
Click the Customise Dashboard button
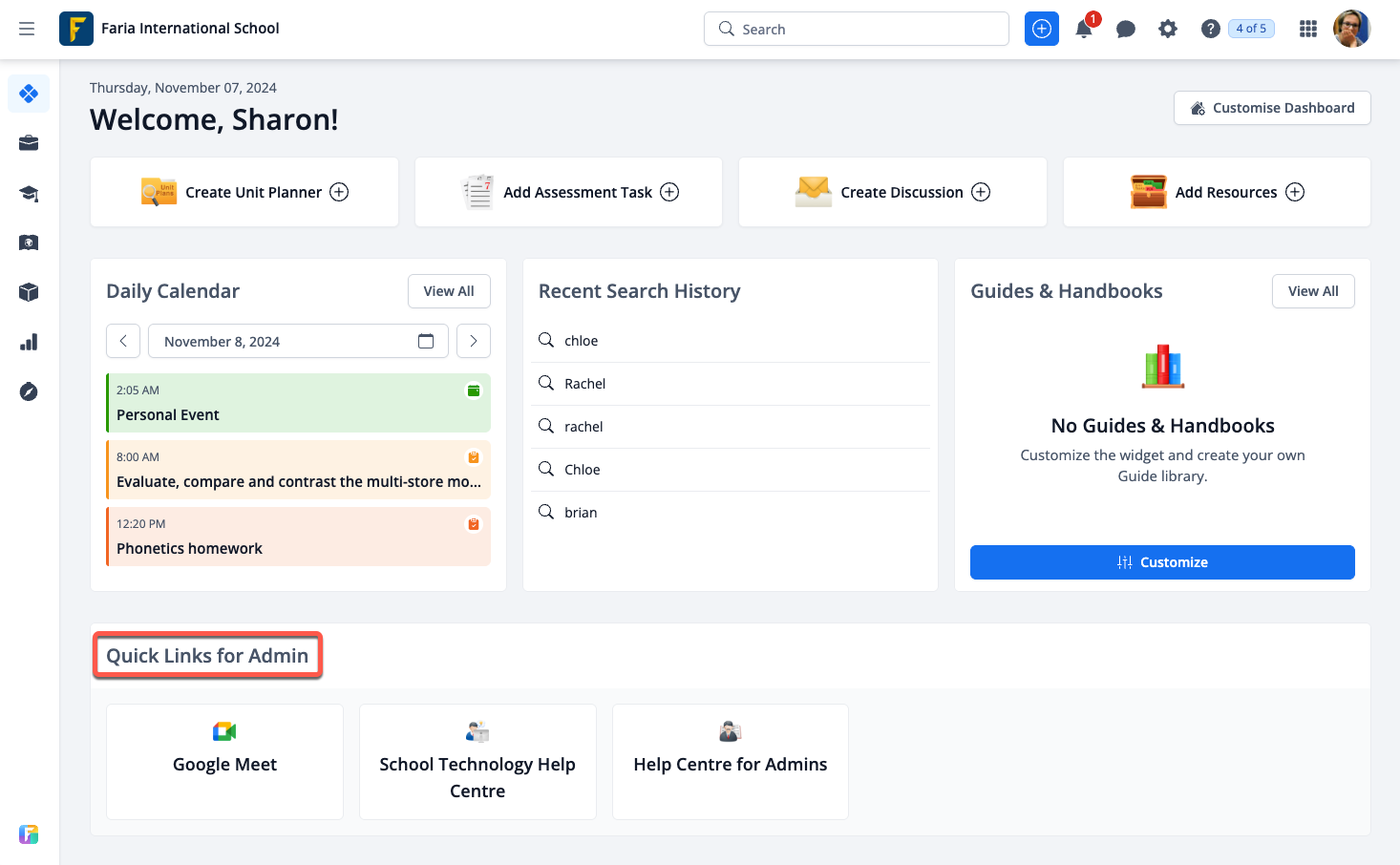point(1272,108)
